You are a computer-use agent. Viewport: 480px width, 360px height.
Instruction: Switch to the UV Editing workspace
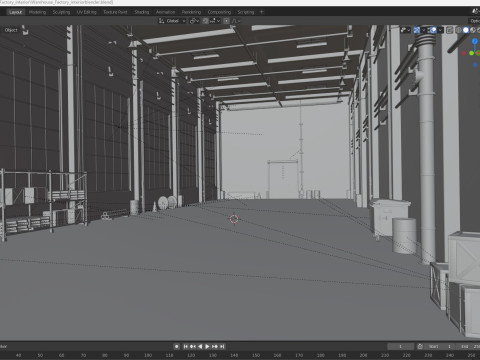[87, 12]
